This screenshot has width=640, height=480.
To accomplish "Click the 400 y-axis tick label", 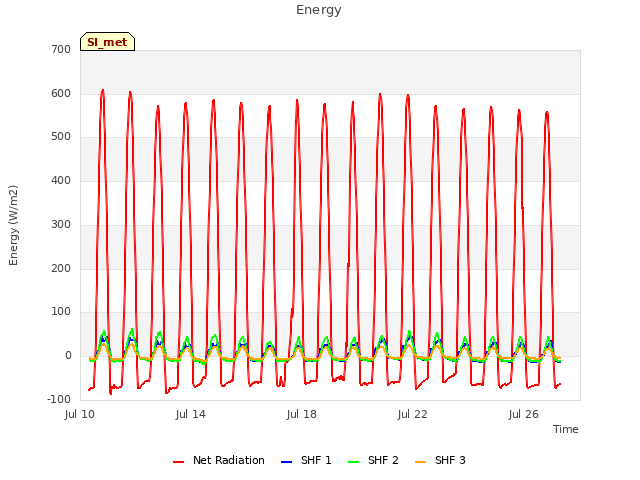I will coord(61,180).
